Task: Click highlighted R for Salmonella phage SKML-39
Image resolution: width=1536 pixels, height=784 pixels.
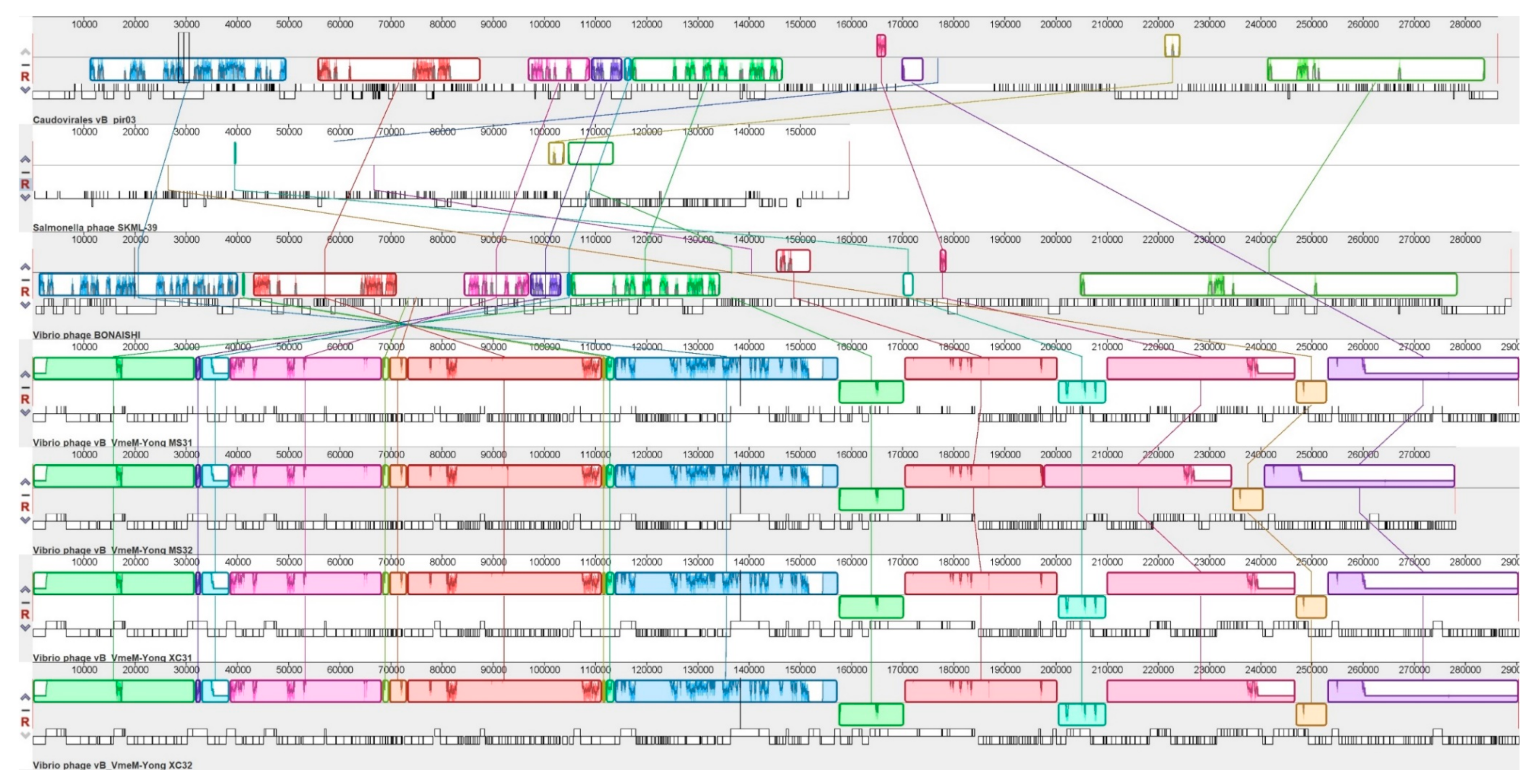Action: pos(25,184)
